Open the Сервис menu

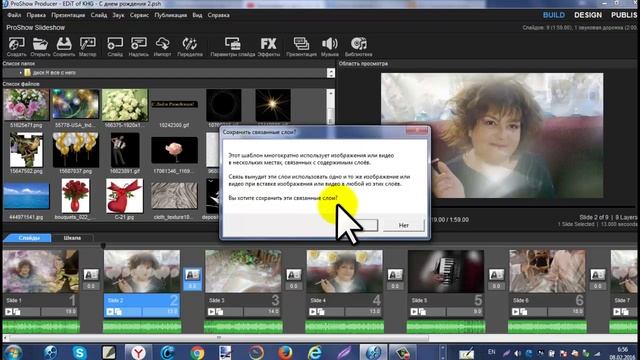click(139, 15)
